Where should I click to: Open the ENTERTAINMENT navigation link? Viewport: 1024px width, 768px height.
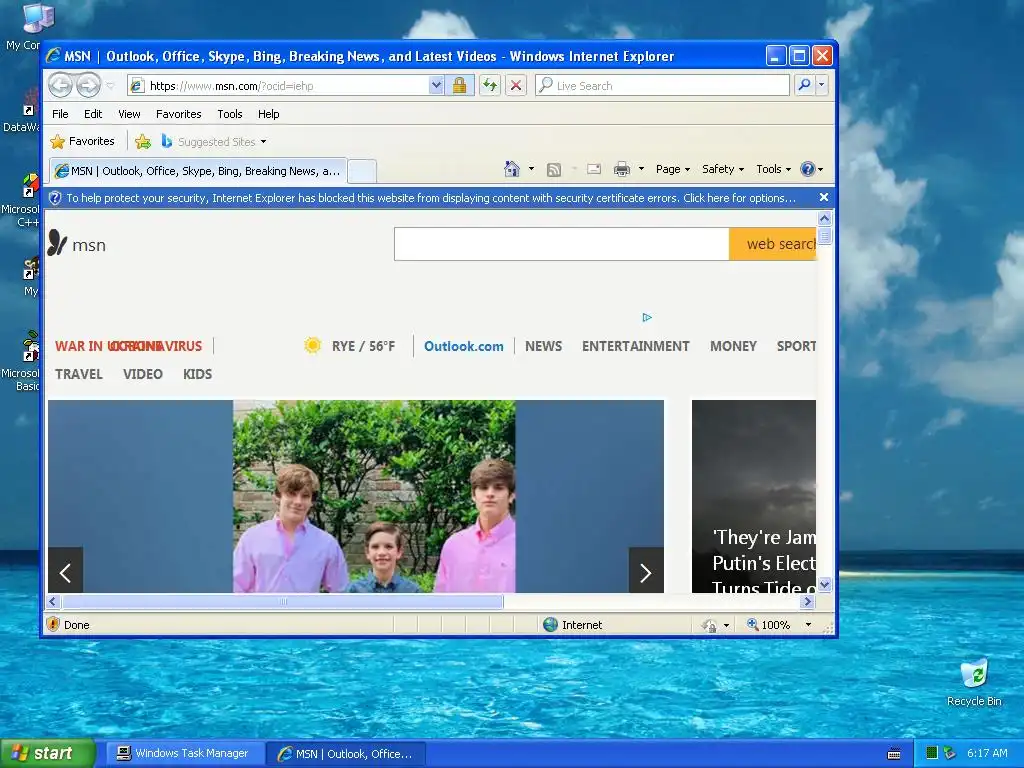point(635,346)
